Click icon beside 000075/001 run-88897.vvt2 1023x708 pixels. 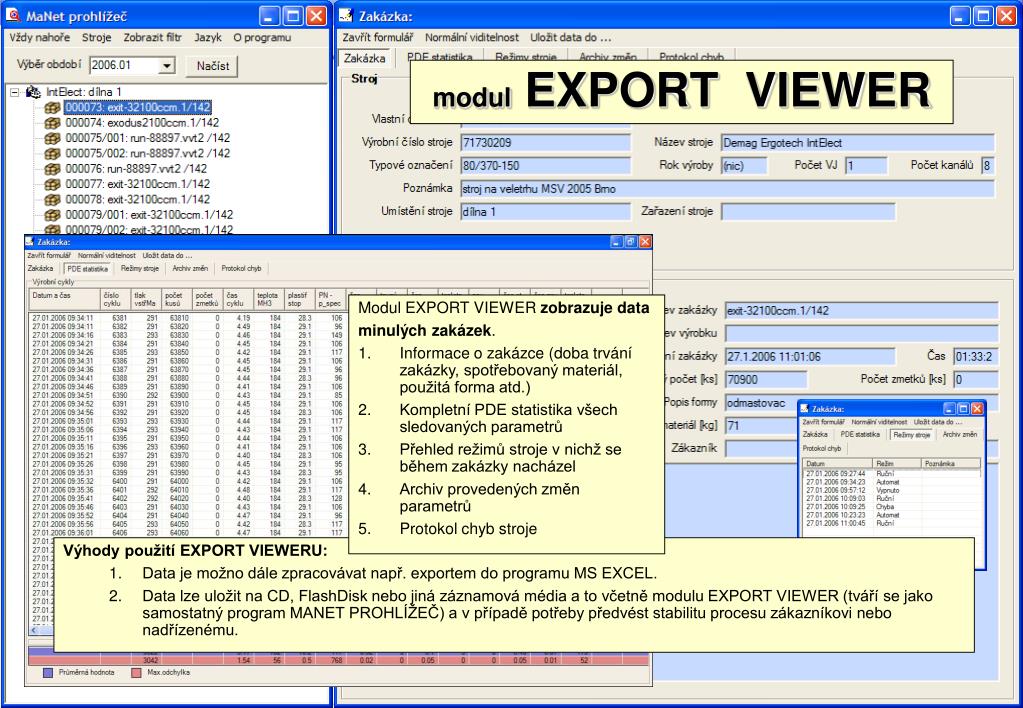53,137
